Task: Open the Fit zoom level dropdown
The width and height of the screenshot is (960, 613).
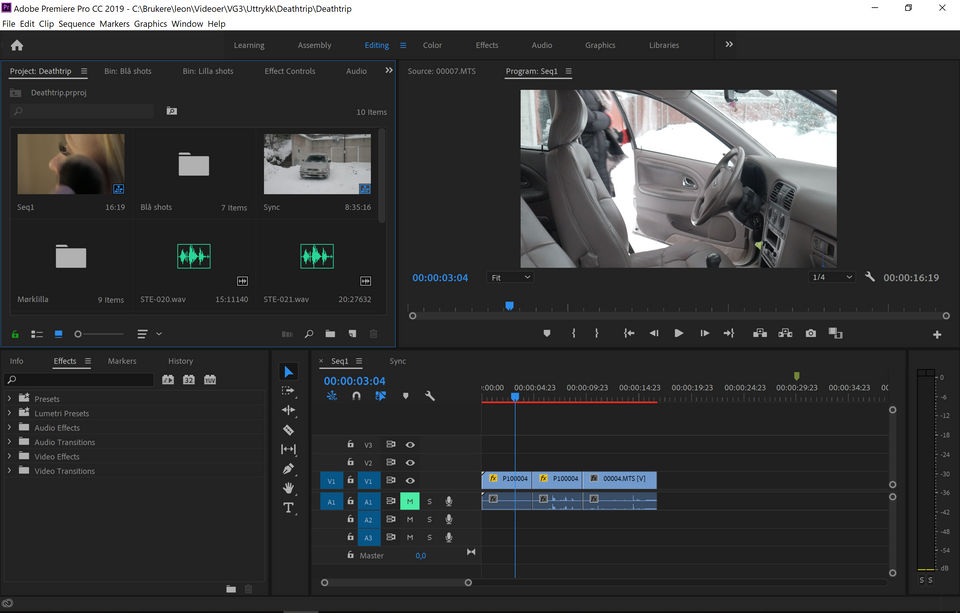Action: pos(510,277)
